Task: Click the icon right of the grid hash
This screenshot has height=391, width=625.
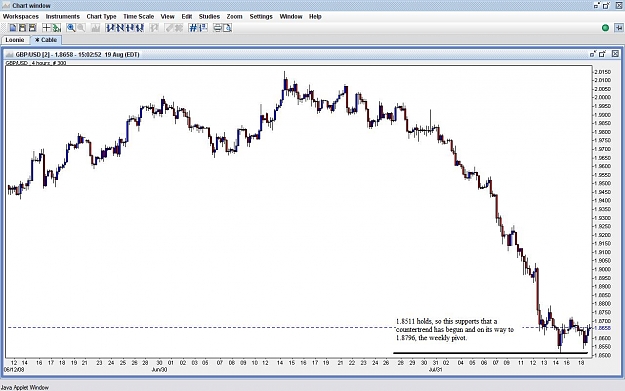Action: click(x=203, y=28)
